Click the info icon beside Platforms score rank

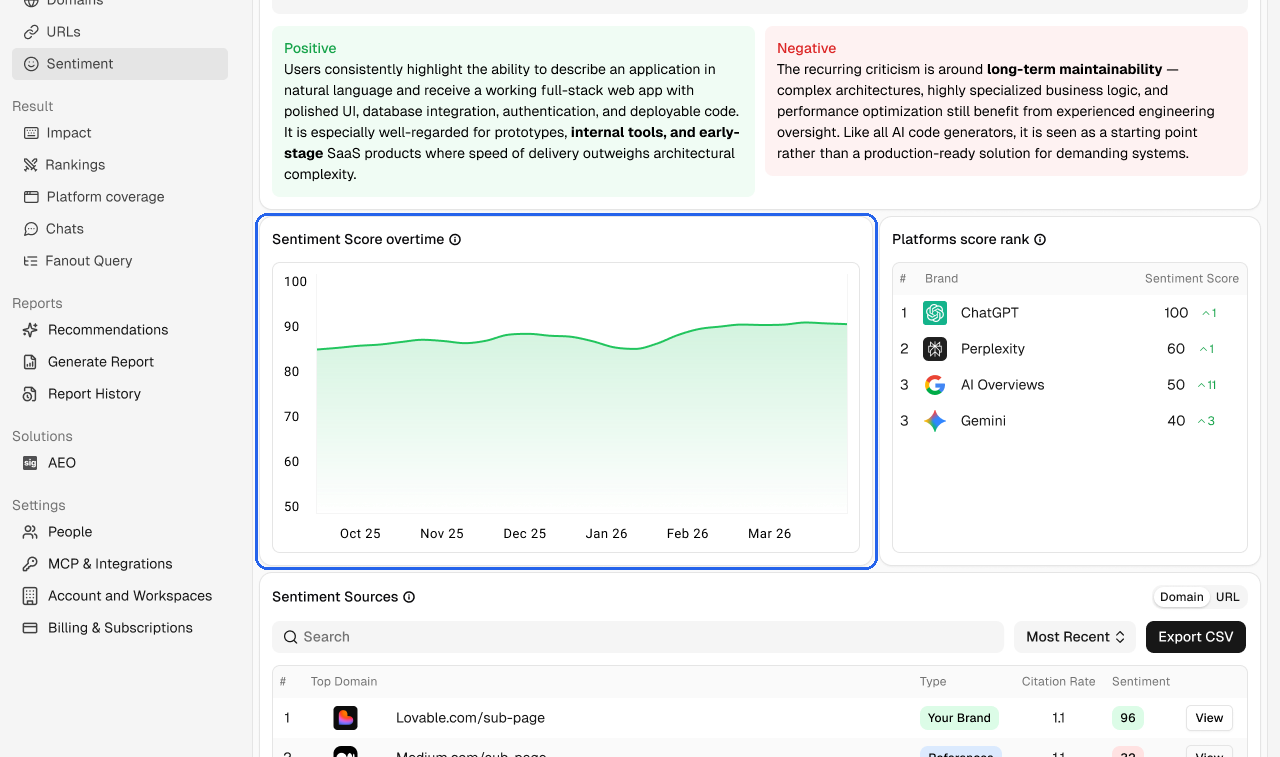pyautogui.click(x=1040, y=240)
